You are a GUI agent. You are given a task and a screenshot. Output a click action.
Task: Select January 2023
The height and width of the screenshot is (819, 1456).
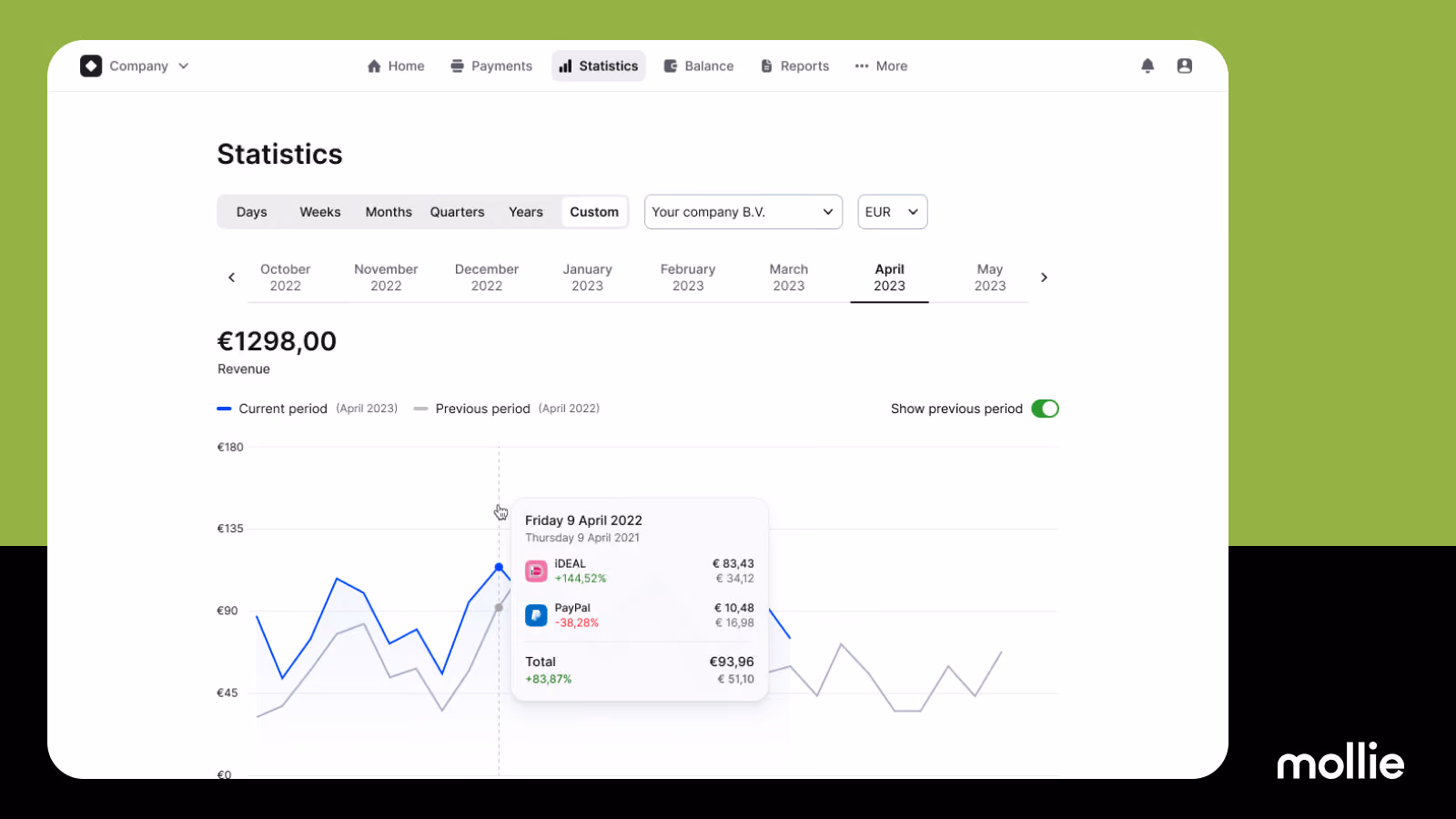point(588,278)
